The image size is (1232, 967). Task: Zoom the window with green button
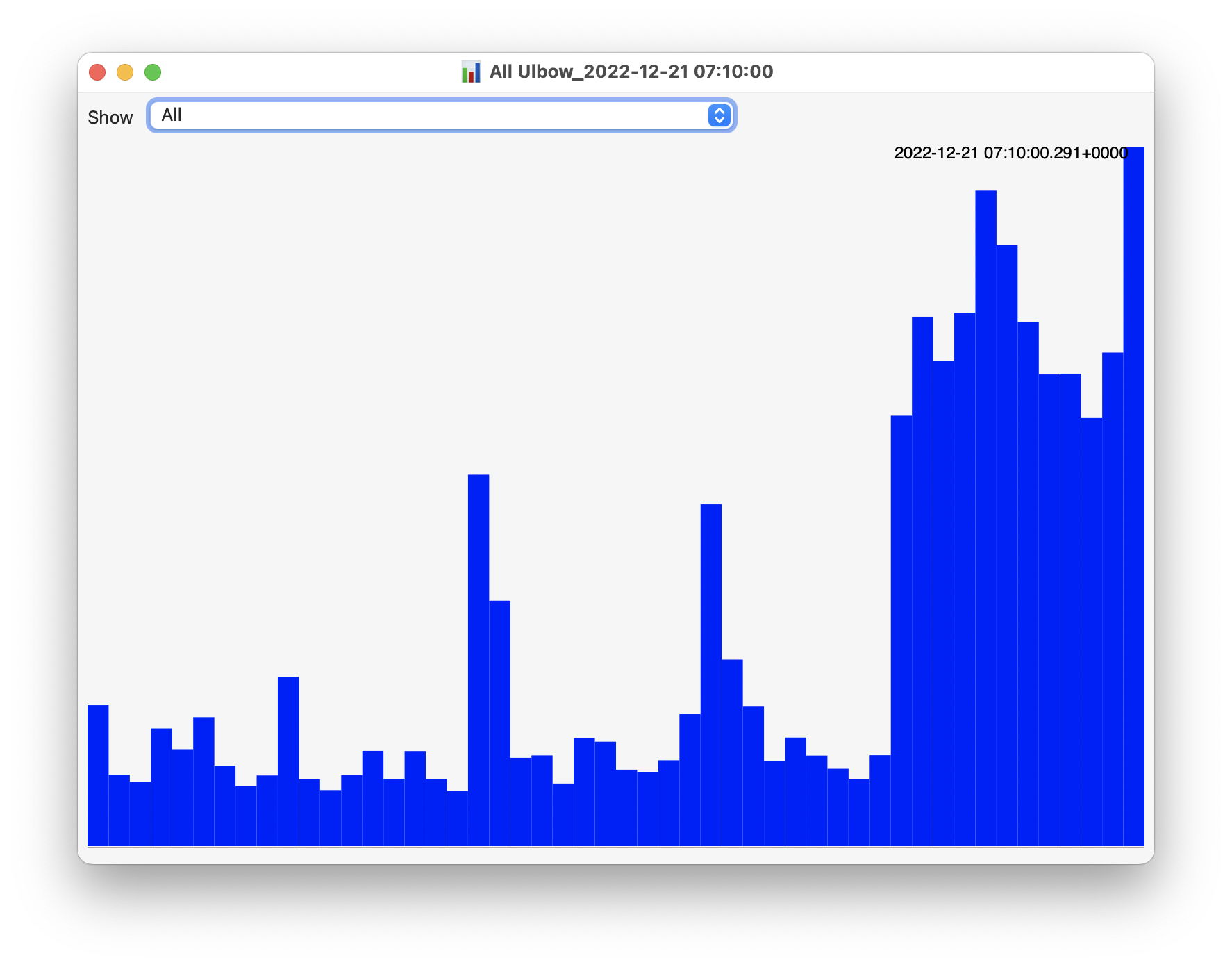click(x=153, y=72)
